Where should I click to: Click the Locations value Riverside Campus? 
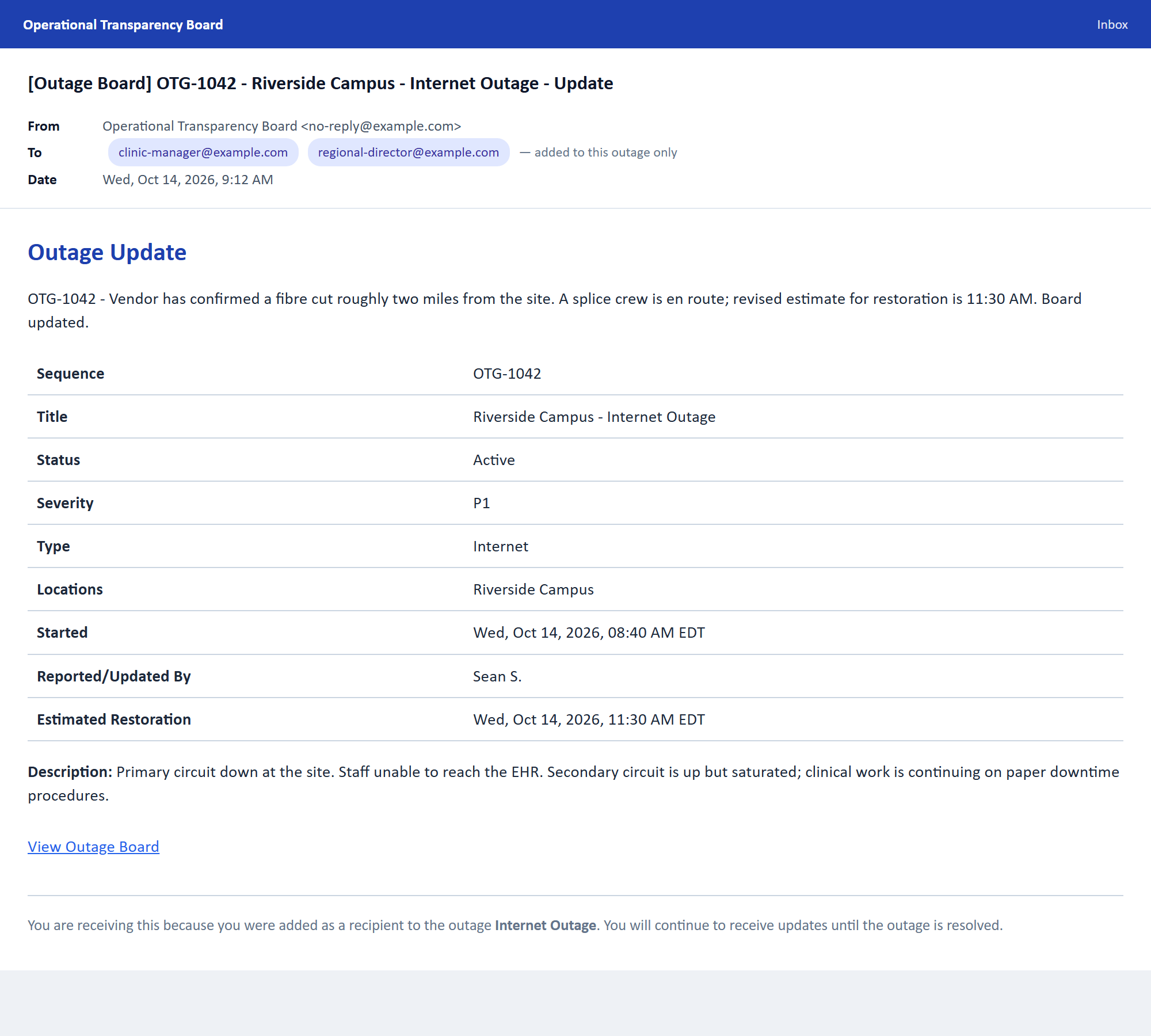(533, 590)
